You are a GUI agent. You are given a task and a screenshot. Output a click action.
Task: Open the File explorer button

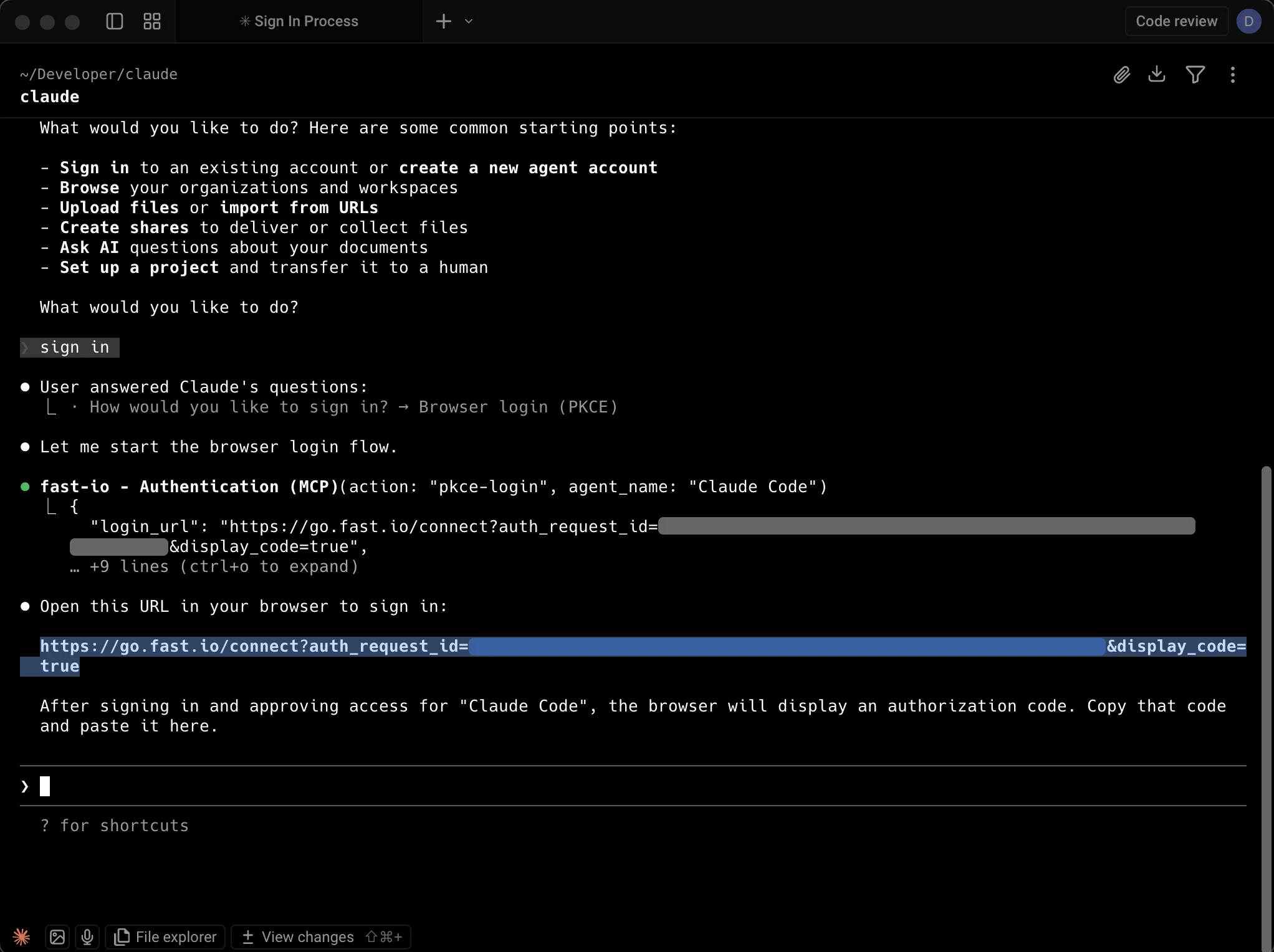tap(166, 936)
